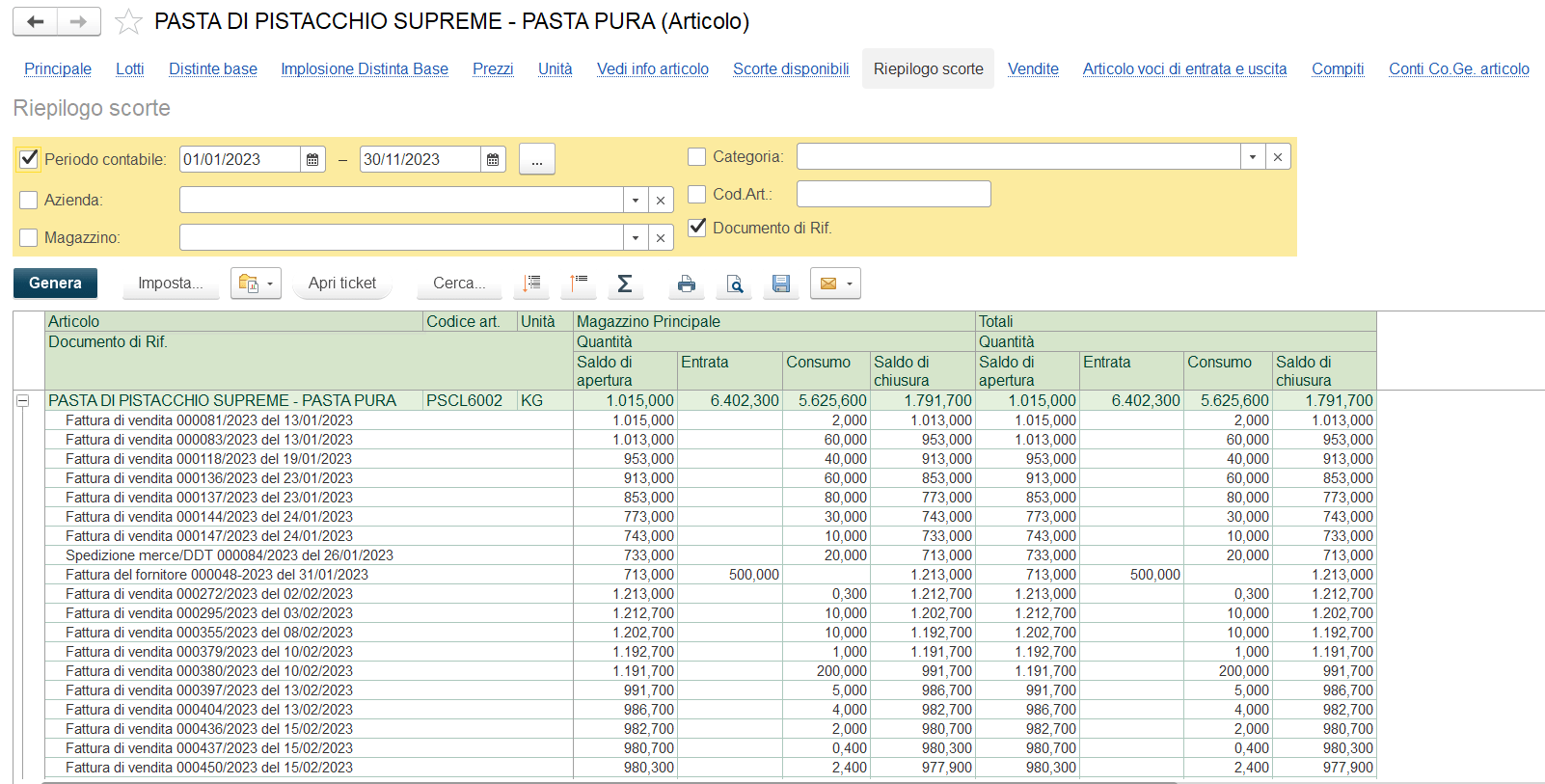This screenshot has width=1545, height=784.
Task: Open the Principale tab
Action: [x=58, y=69]
